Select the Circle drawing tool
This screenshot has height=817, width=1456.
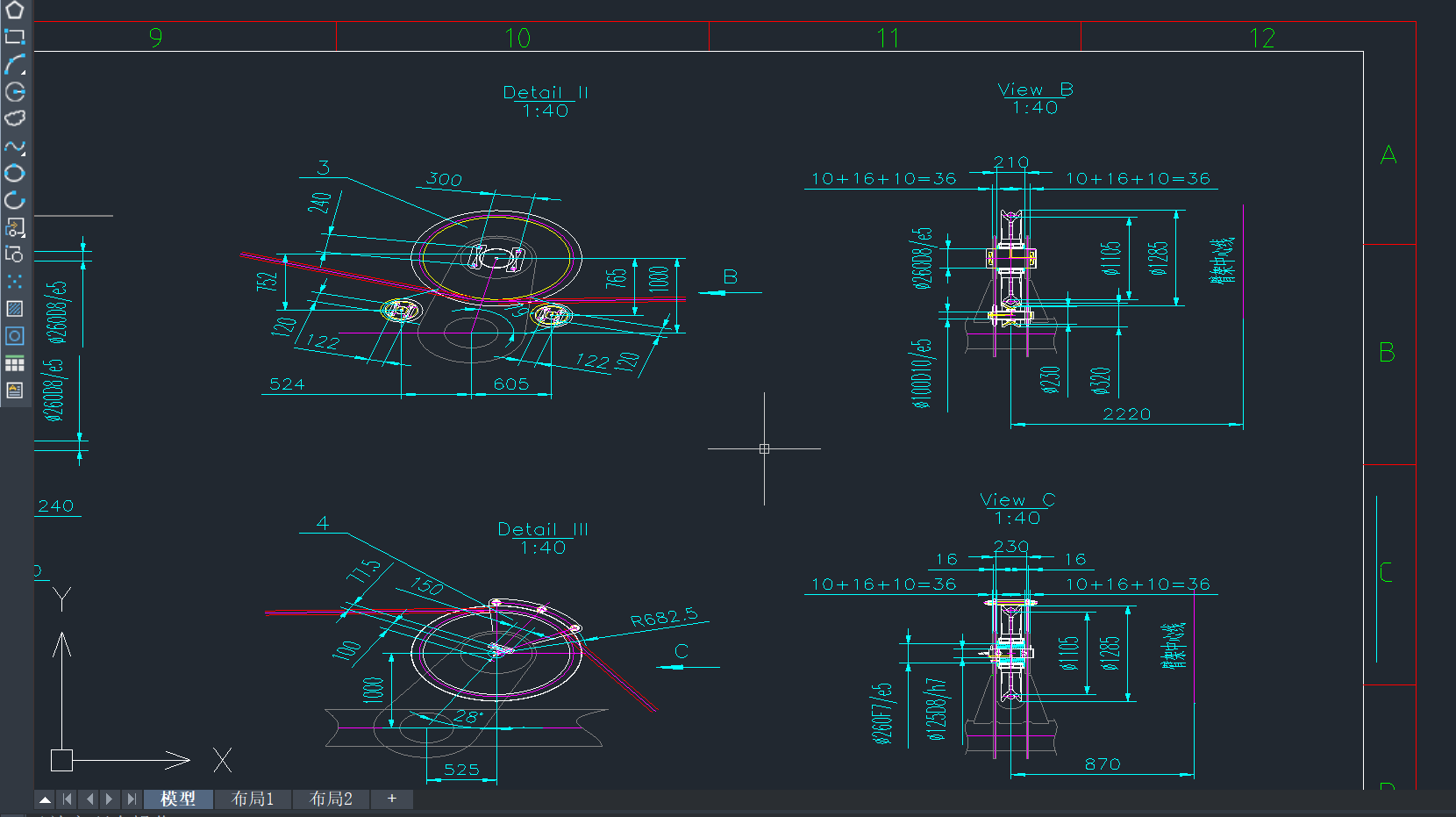[x=15, y=91]
